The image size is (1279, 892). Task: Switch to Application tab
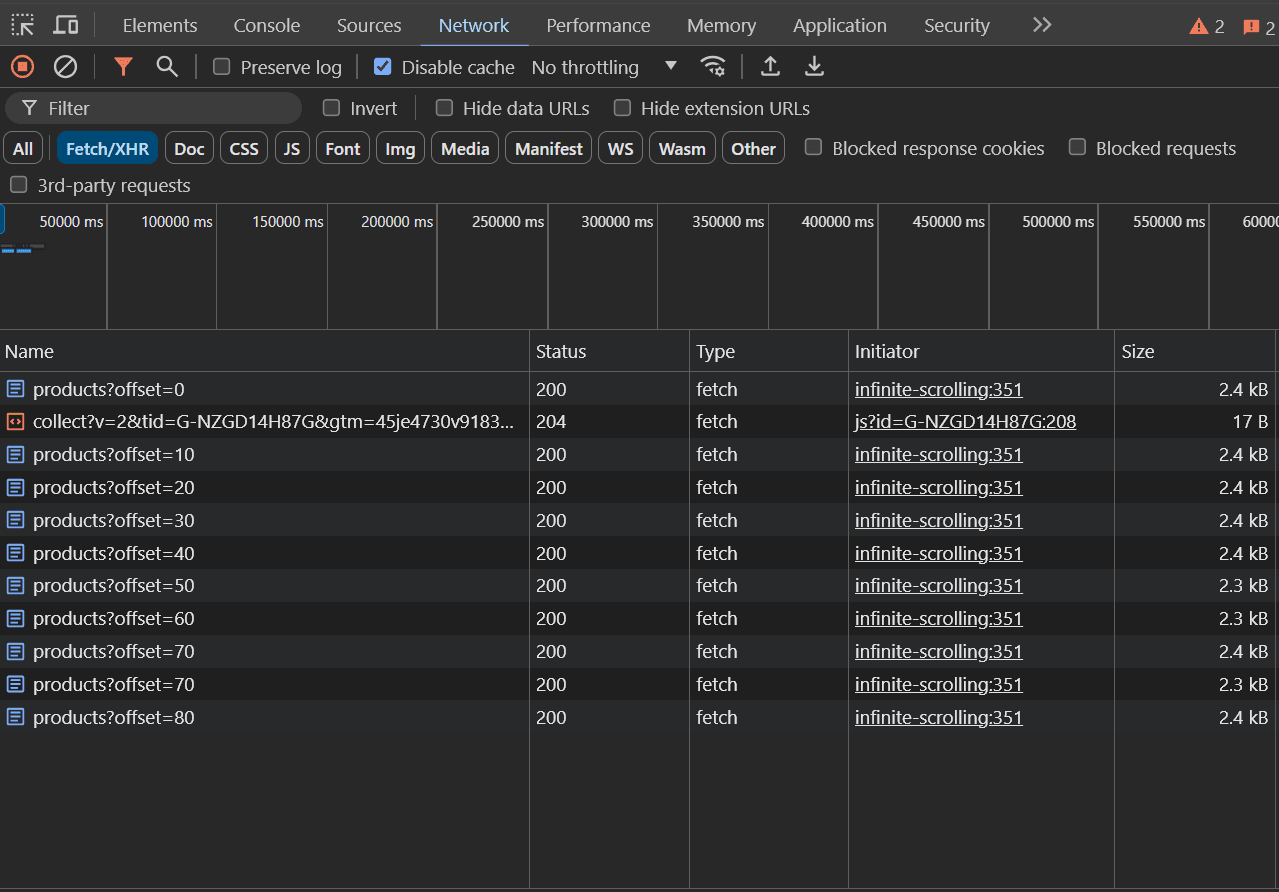(840, 26)
